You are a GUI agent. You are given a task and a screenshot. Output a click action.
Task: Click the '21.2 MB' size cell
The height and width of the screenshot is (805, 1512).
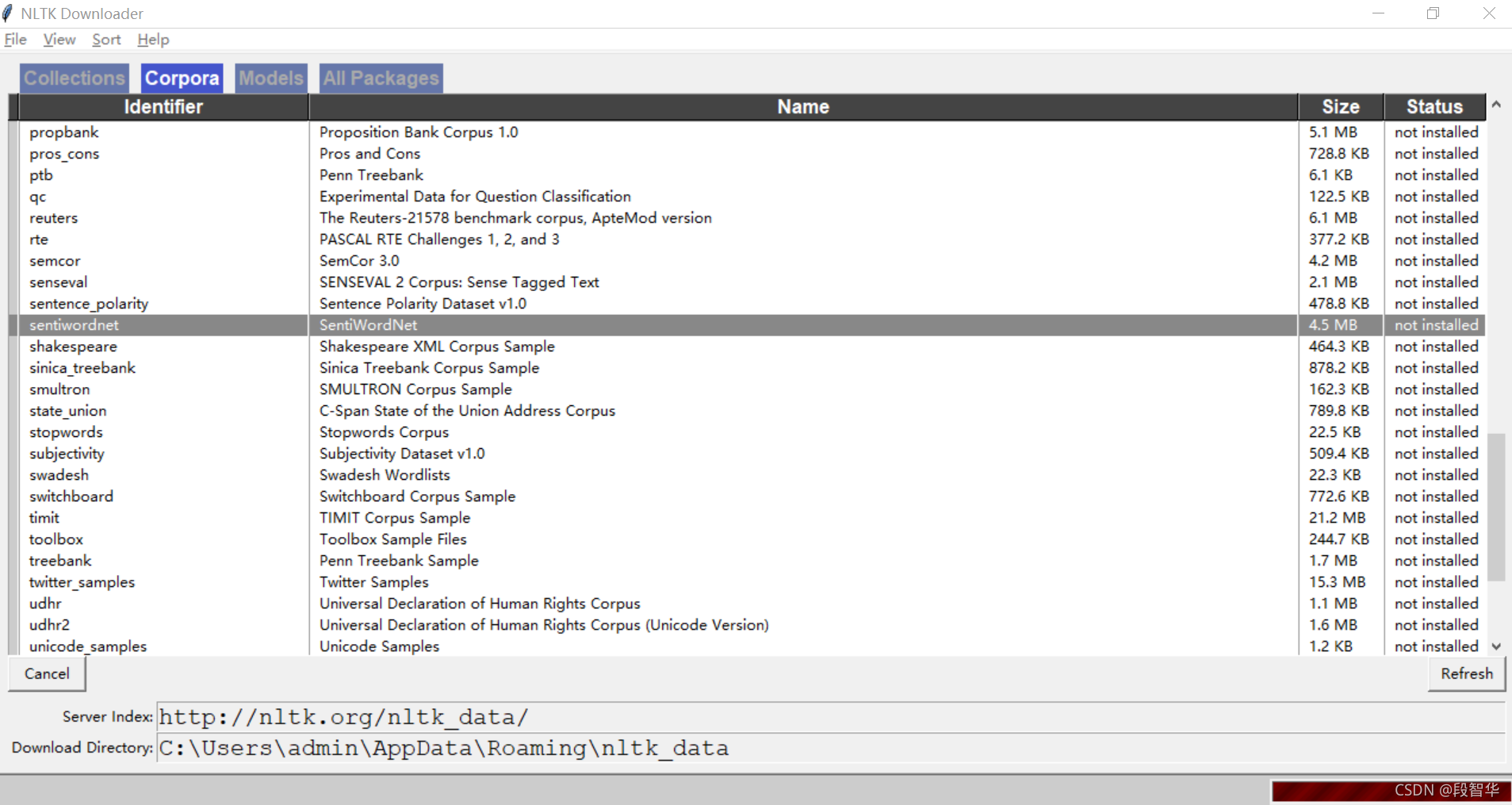coord(1337,518)
